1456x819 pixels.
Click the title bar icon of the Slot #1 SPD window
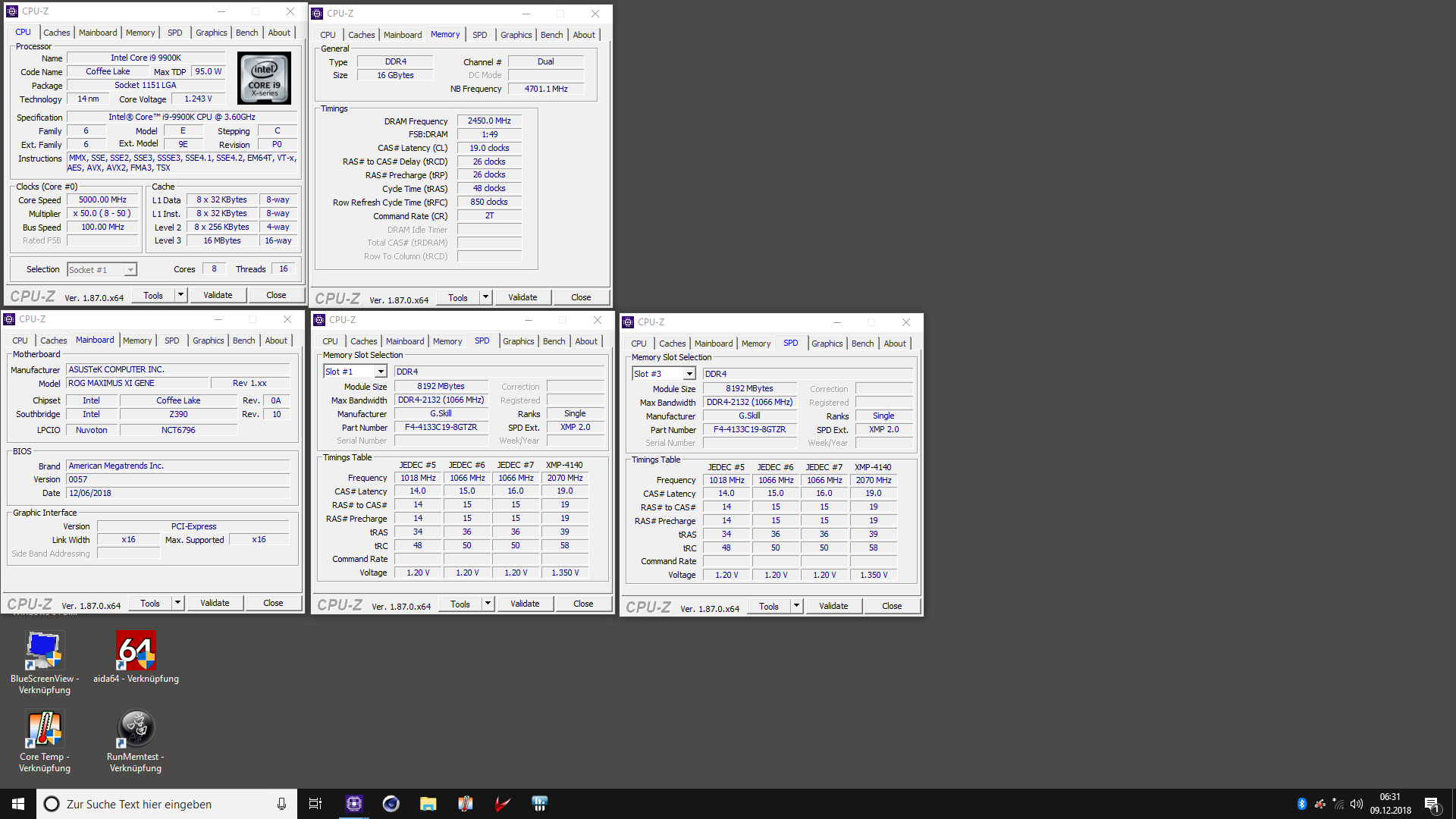319,320
